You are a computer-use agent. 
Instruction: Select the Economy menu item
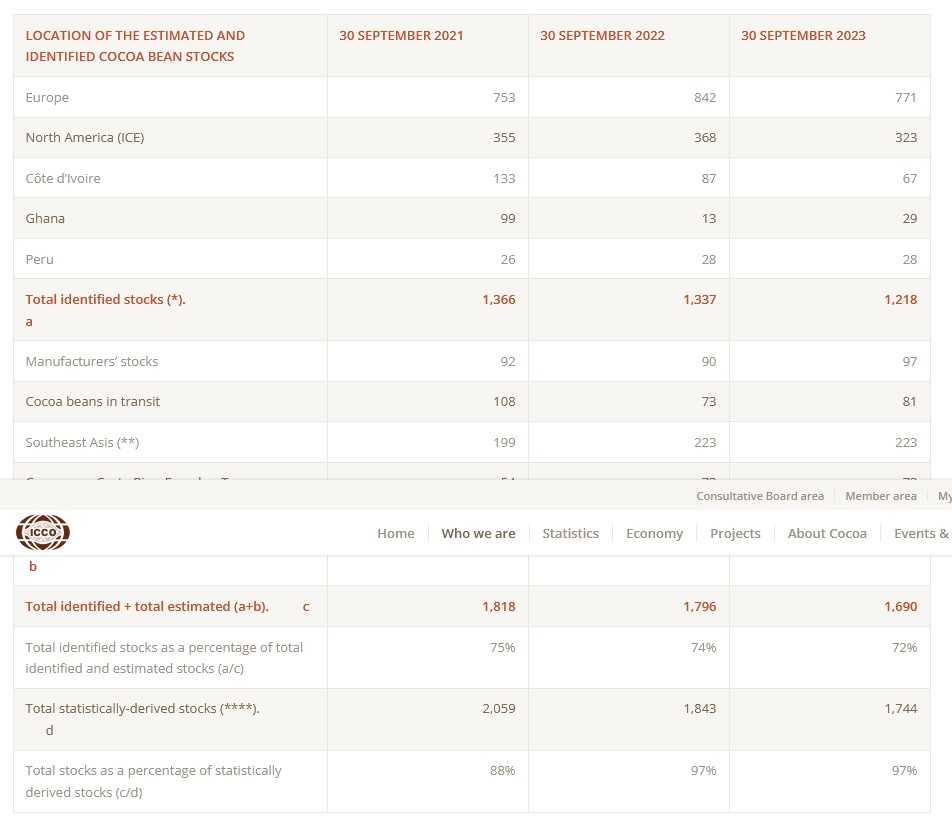click(x=654, y=533)
